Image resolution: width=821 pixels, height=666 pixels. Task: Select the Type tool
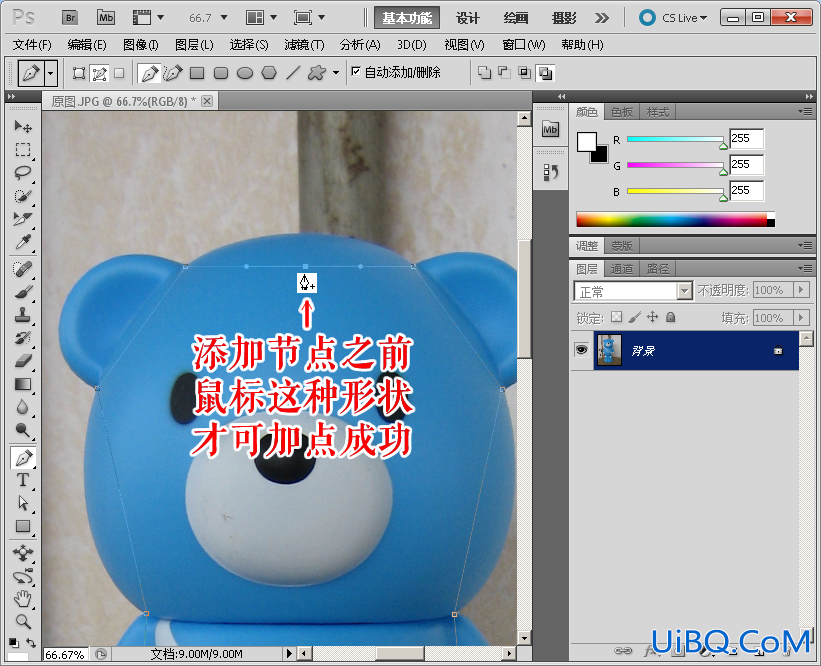[23, 480]
